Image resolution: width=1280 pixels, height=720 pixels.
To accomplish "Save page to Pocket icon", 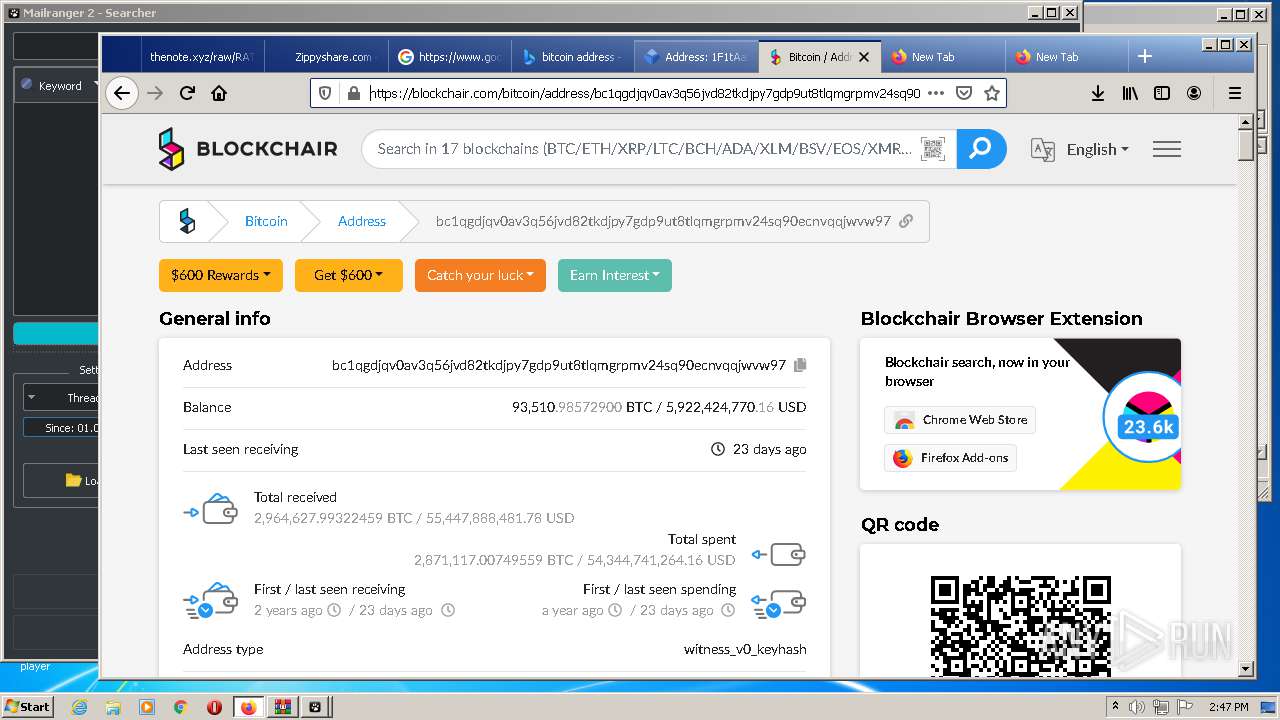I will (x=964, y=93).
